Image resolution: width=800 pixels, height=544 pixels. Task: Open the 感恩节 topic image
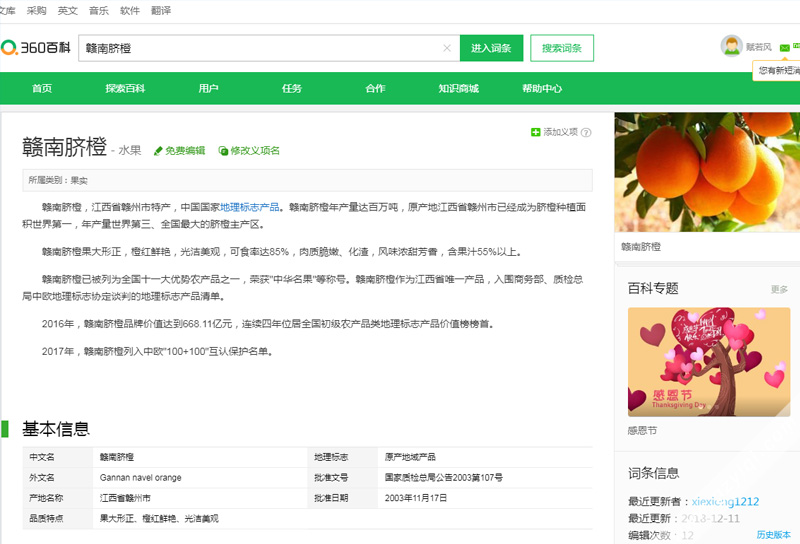pos(709,362)
